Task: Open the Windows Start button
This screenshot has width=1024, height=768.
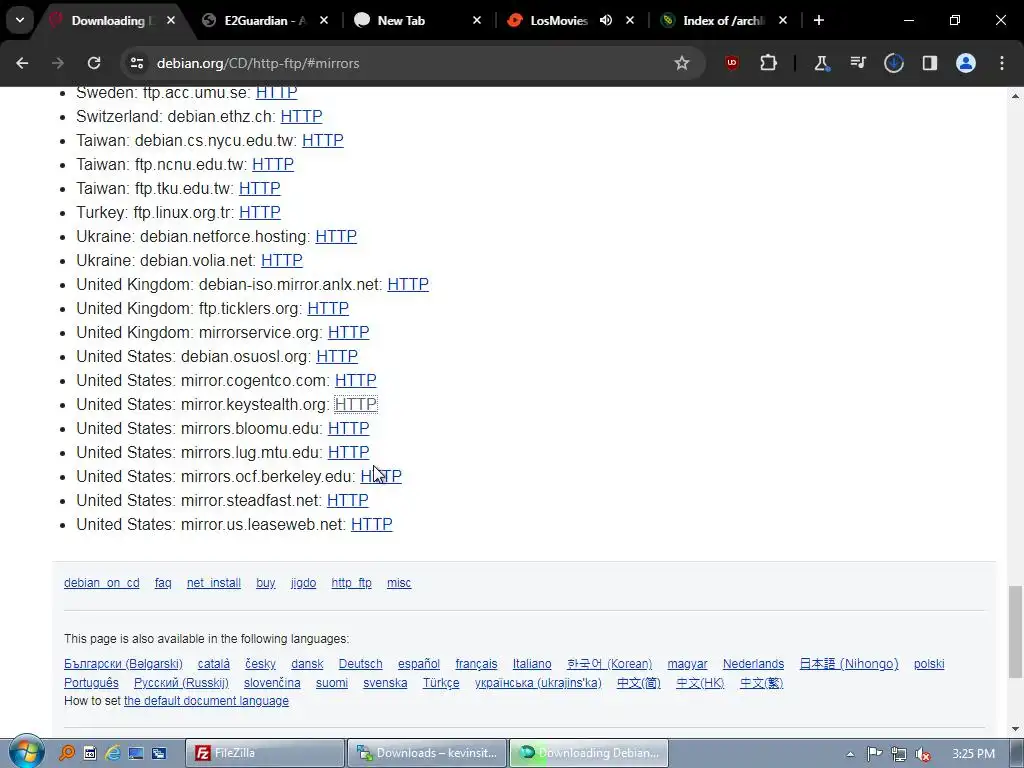Action: (x=25, y=752)
